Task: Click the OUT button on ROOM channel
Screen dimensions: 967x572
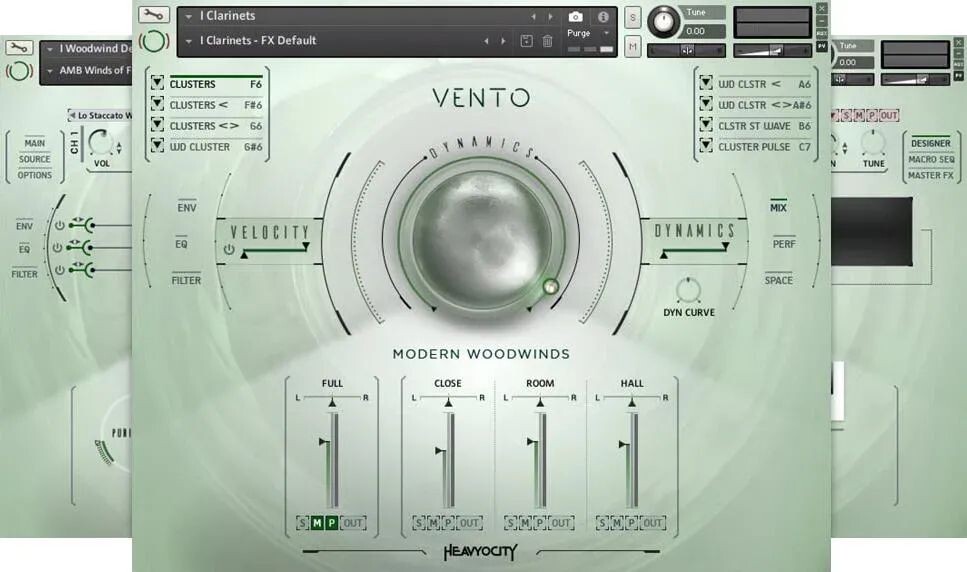Action: [x=561, y=523]
